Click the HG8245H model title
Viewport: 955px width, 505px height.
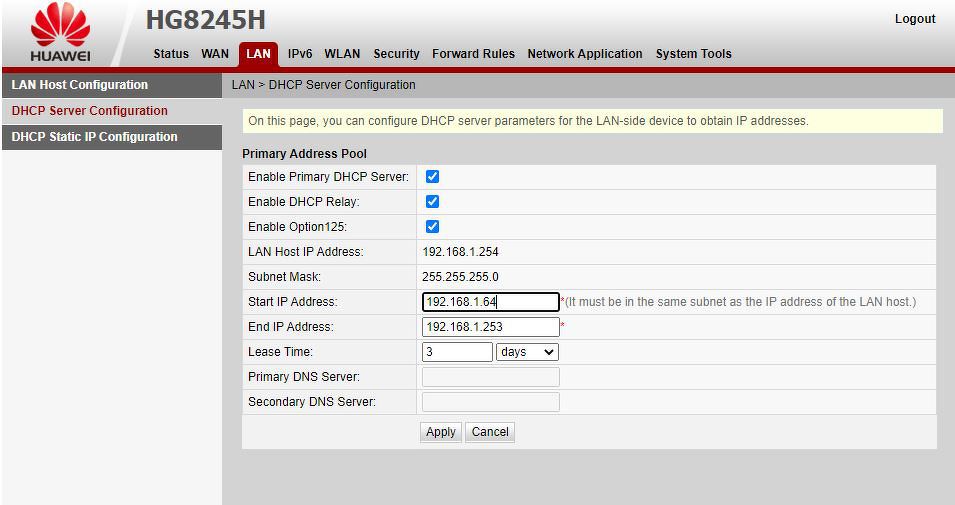[x=205, y=20]
